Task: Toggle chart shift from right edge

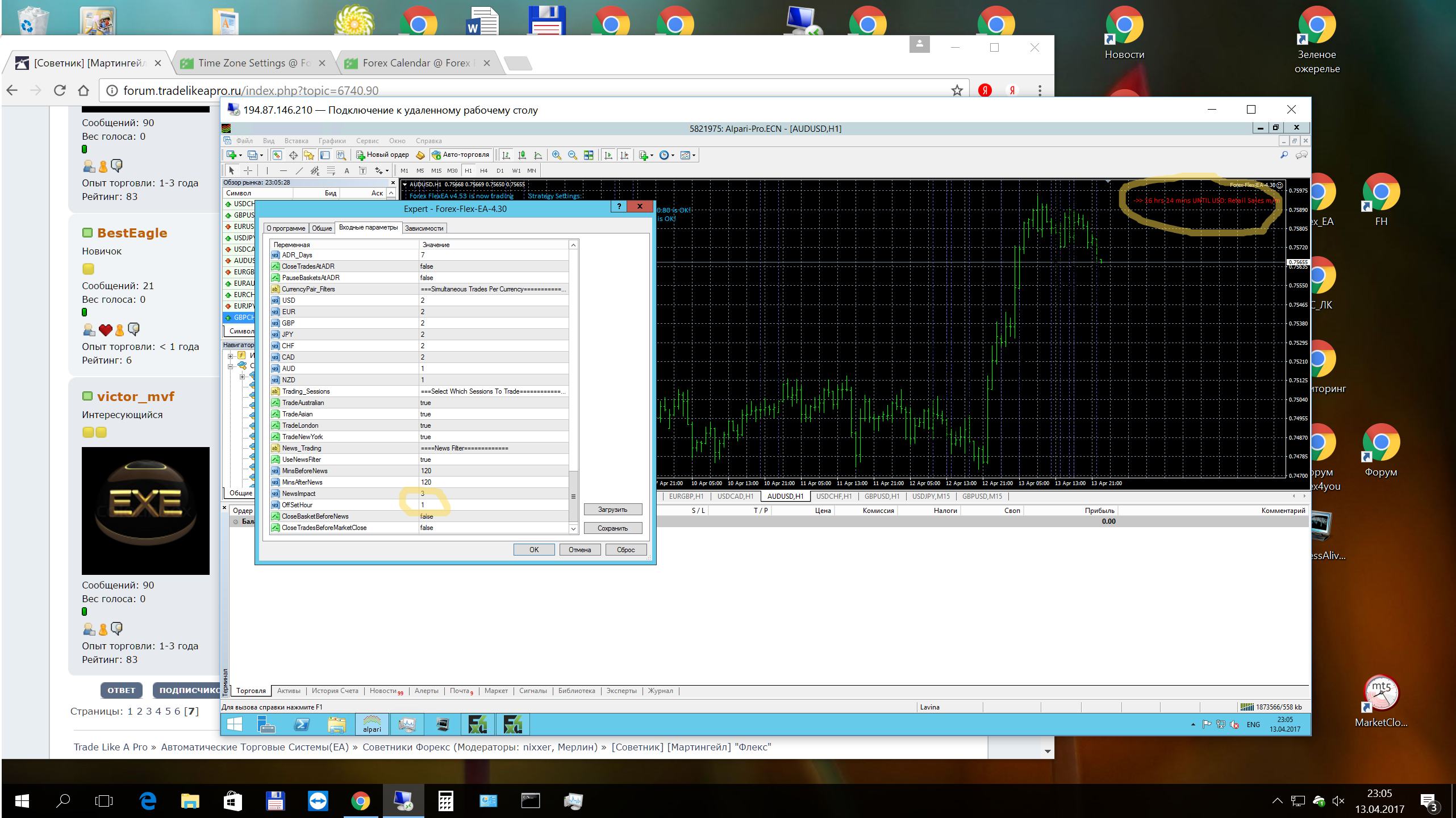Action: click(624, 155)
